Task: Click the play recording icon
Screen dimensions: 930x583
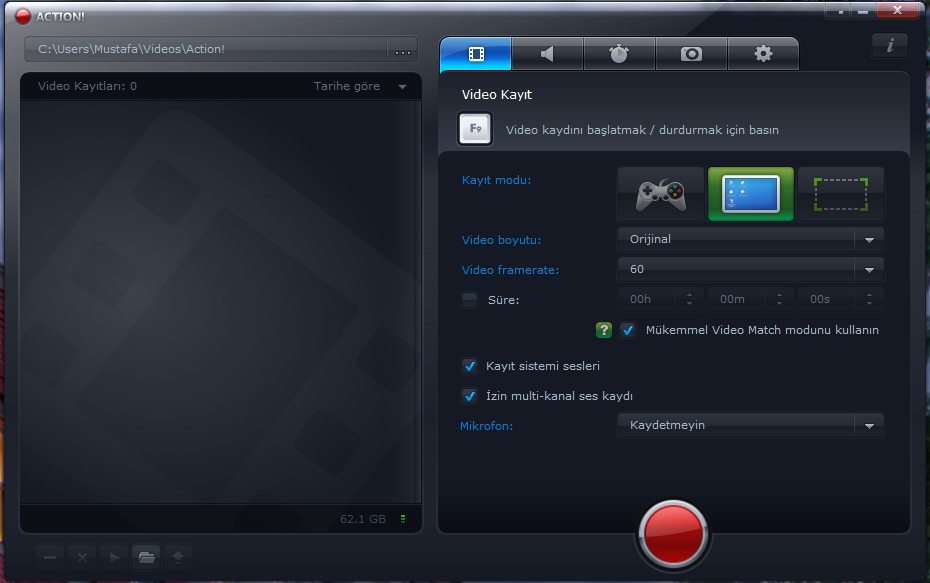Action: [114, 557]
